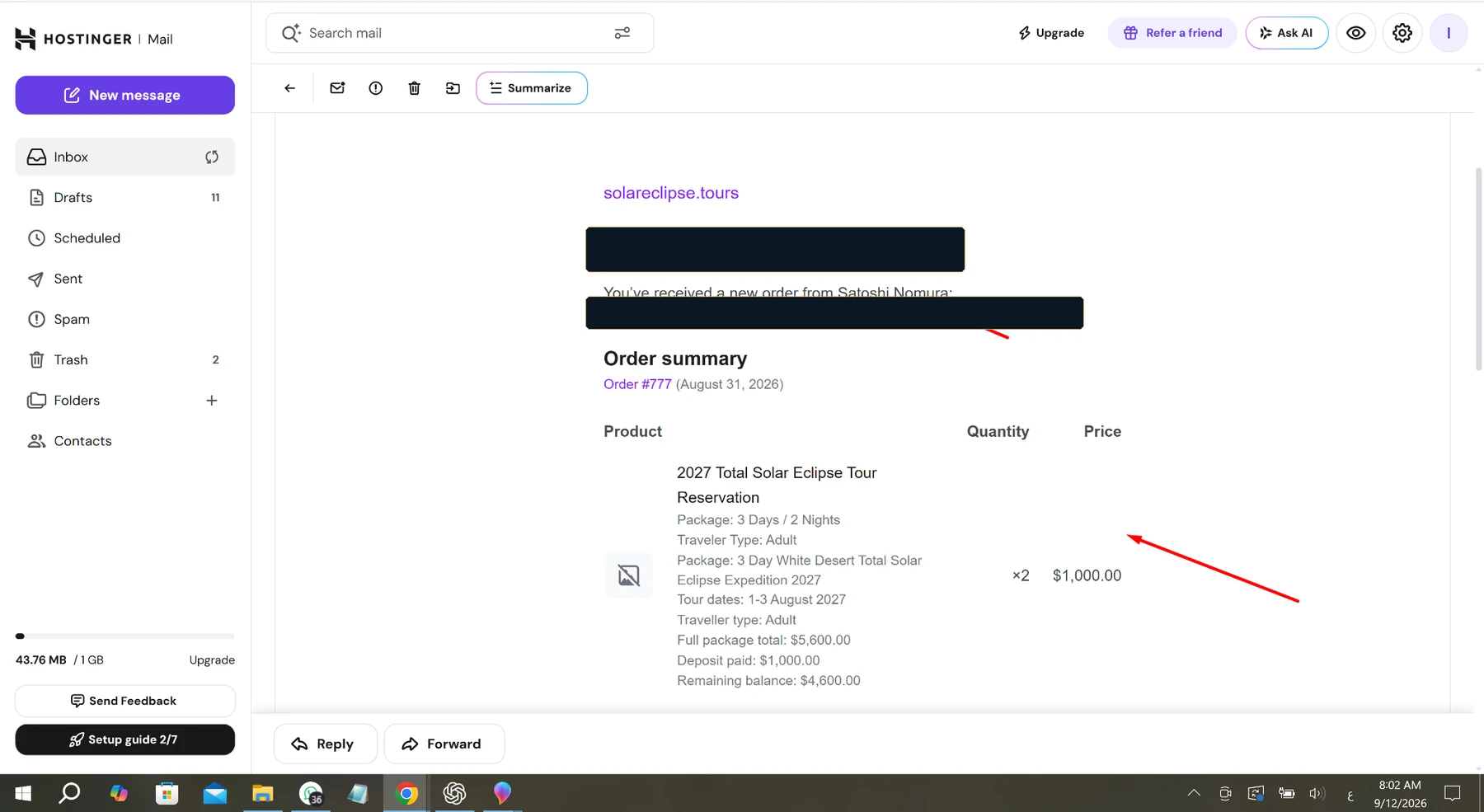The height and width of the screenshot is (812, 1484).
Task: Open Order #777 link
Action: click(637, 384)
